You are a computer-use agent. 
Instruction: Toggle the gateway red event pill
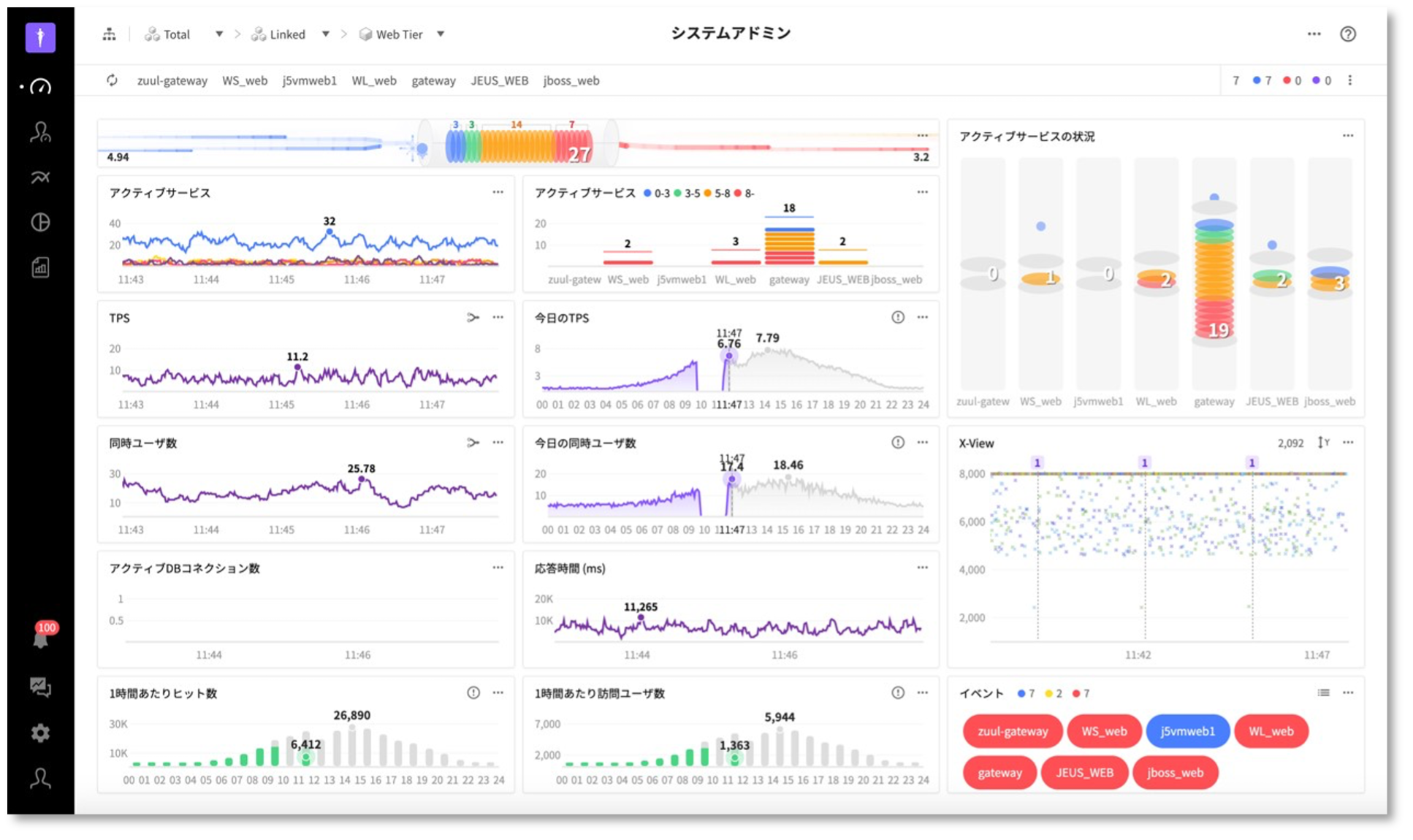click(999, 773)
